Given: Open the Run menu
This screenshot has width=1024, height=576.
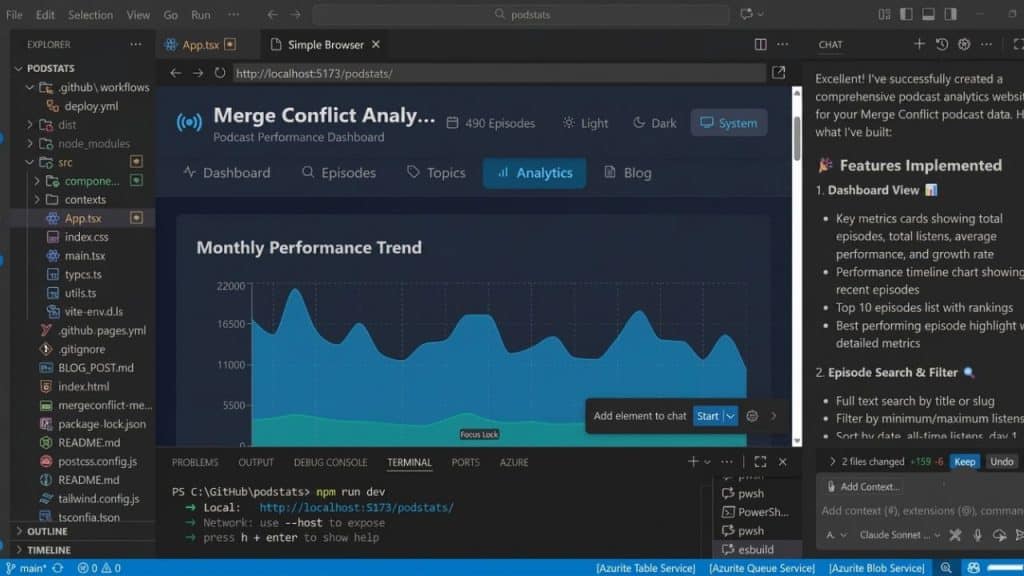Looking at the screenshot, I should click(x=200, y=14).
